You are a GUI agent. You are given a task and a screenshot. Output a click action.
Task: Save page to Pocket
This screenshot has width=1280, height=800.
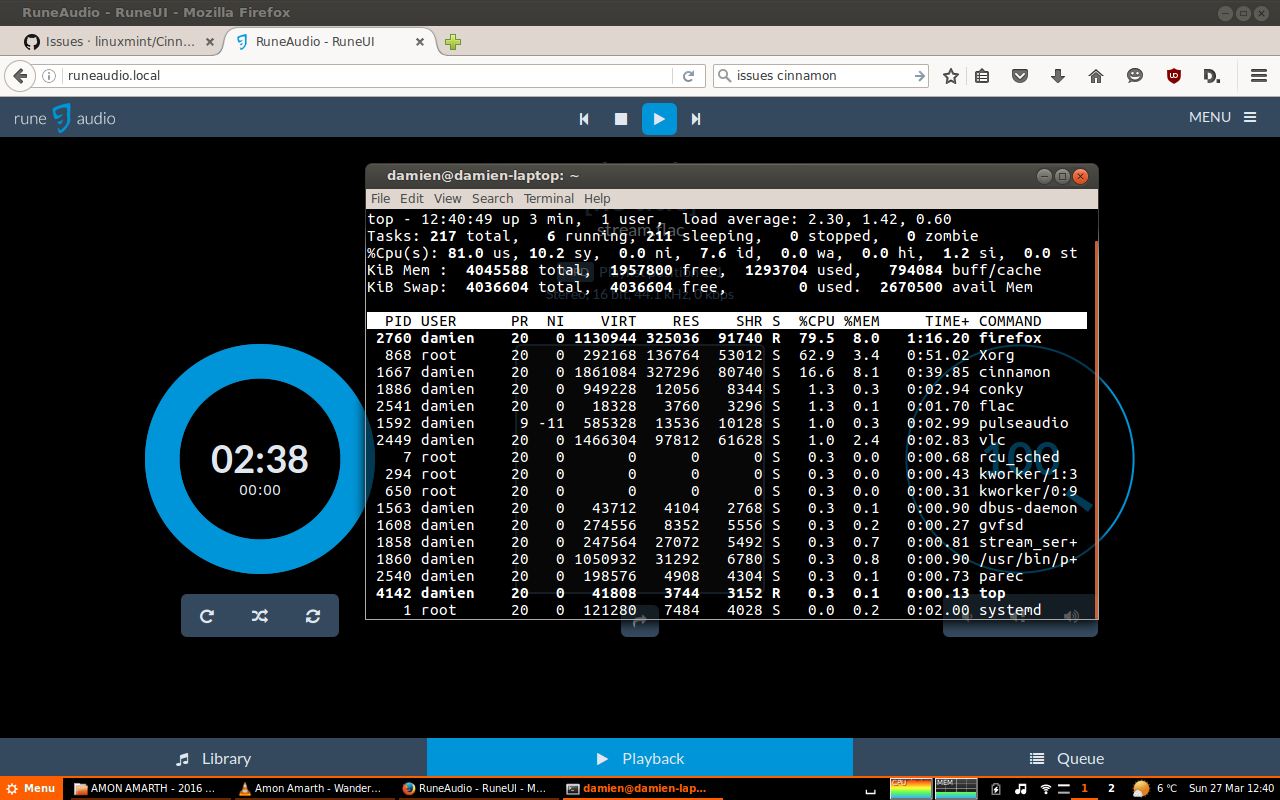(x=1020, y=76)
